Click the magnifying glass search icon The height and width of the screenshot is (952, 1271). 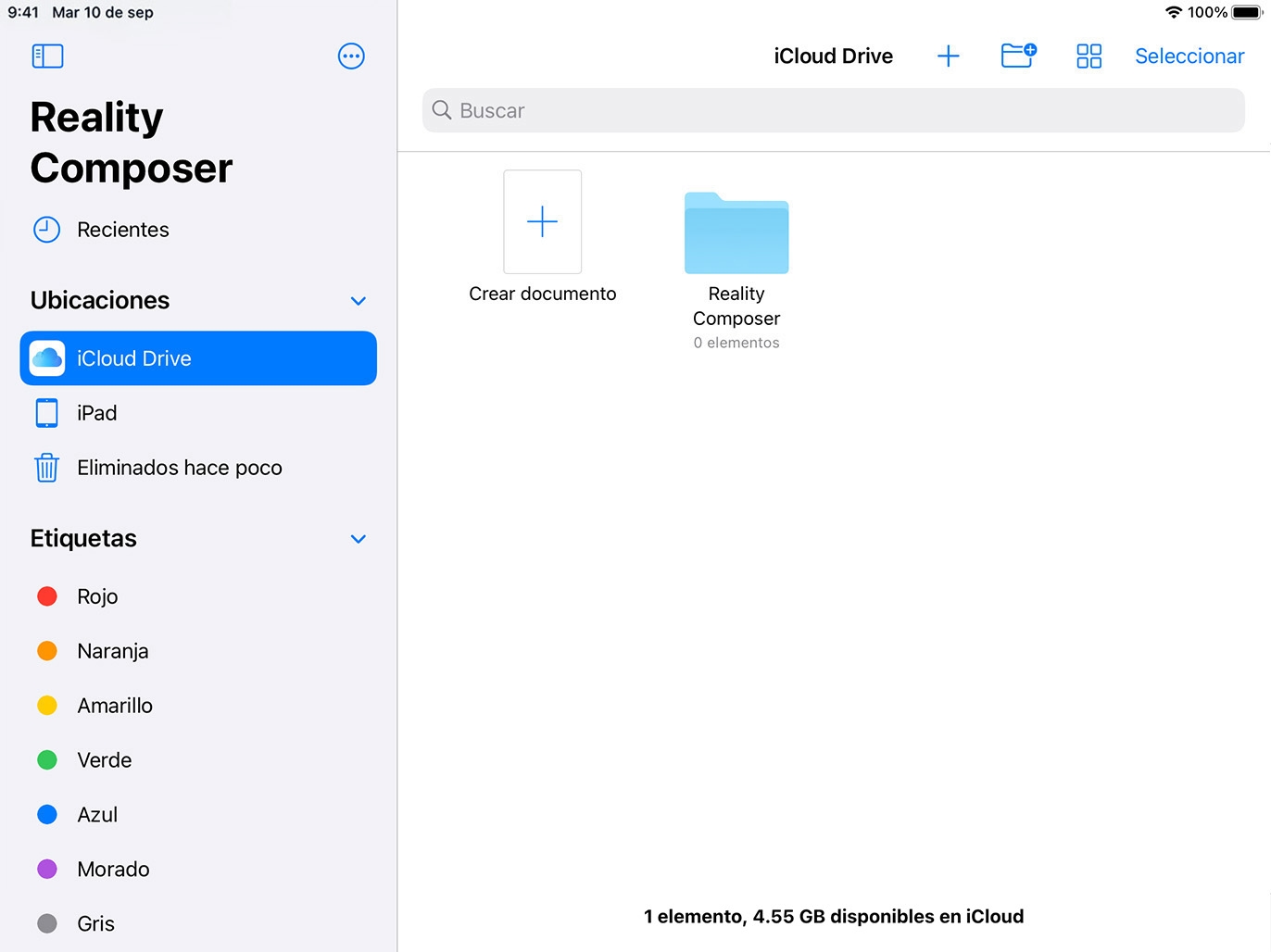pos(442,110)
